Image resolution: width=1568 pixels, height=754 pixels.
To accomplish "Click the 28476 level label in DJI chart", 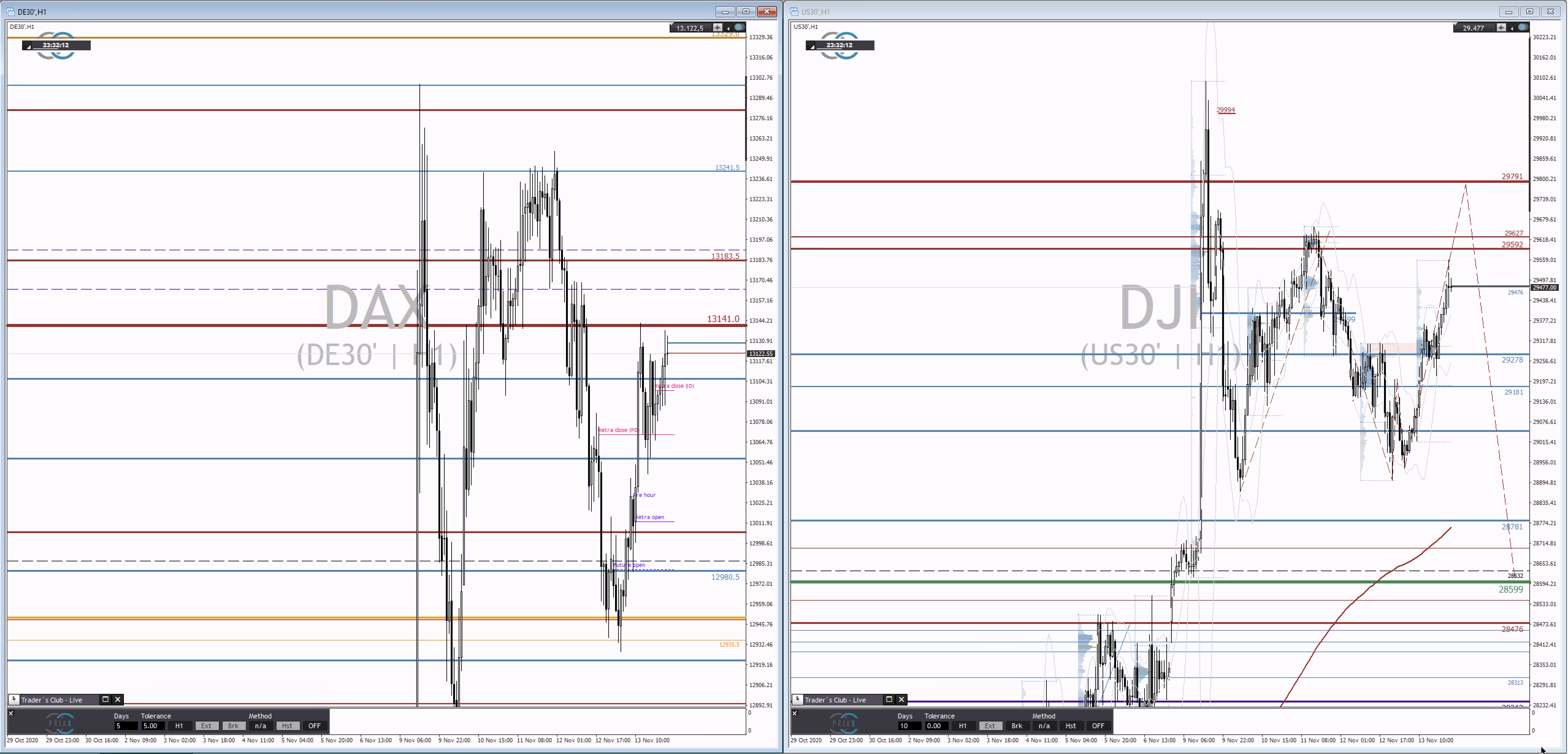I will coord(1512,629).
